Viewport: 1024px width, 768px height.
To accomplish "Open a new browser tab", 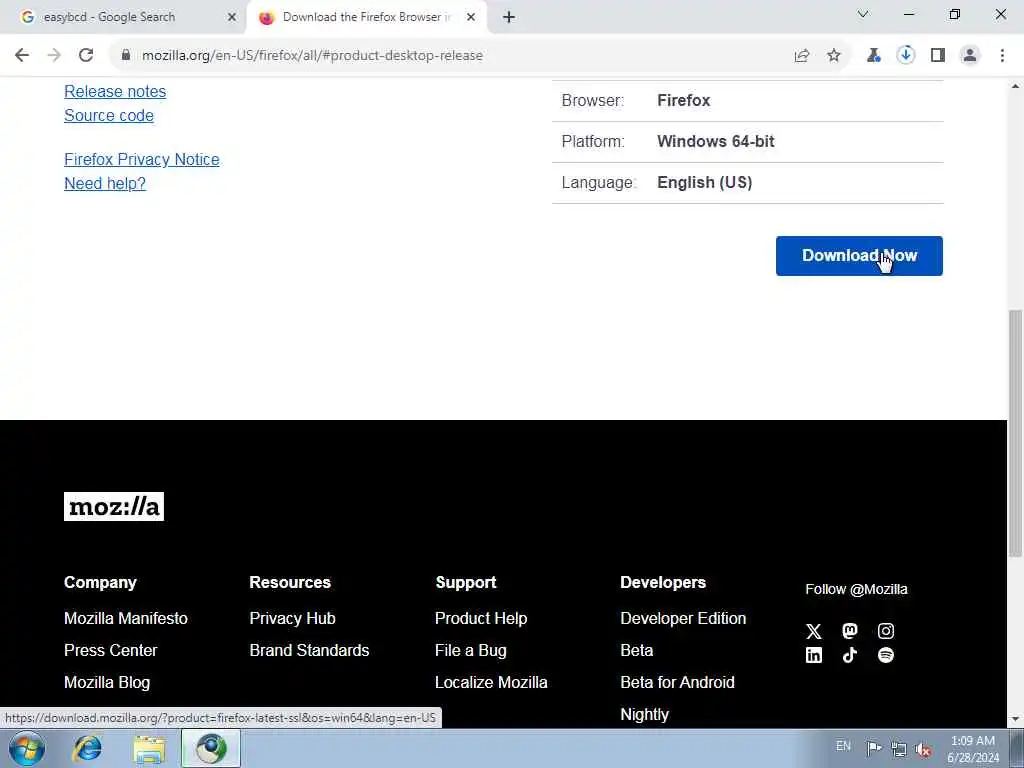I will [509, 18].
